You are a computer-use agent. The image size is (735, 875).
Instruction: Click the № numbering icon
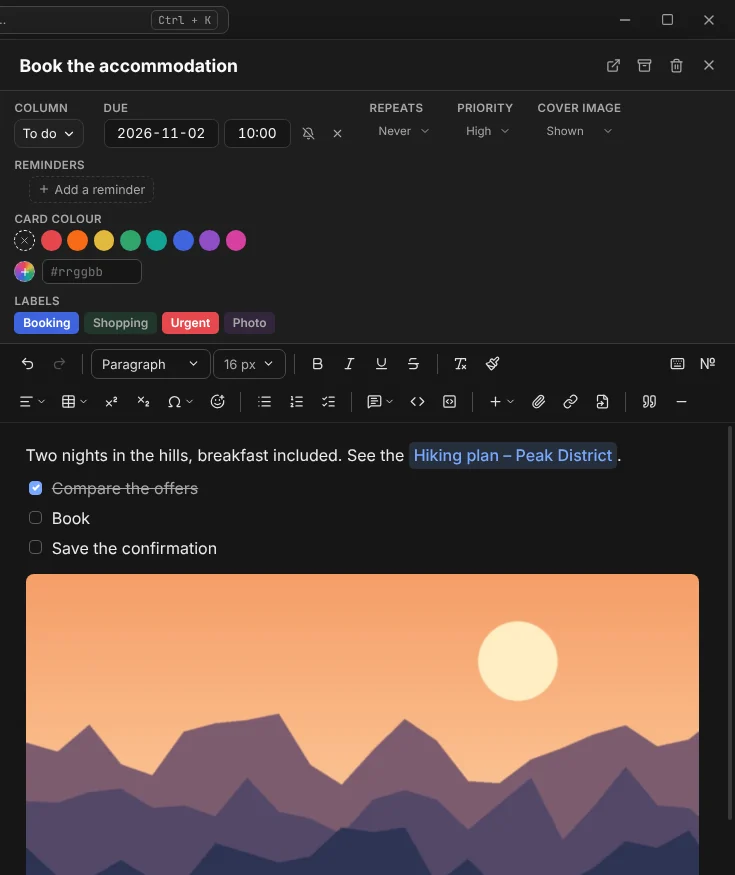click(x=707, y=364)
